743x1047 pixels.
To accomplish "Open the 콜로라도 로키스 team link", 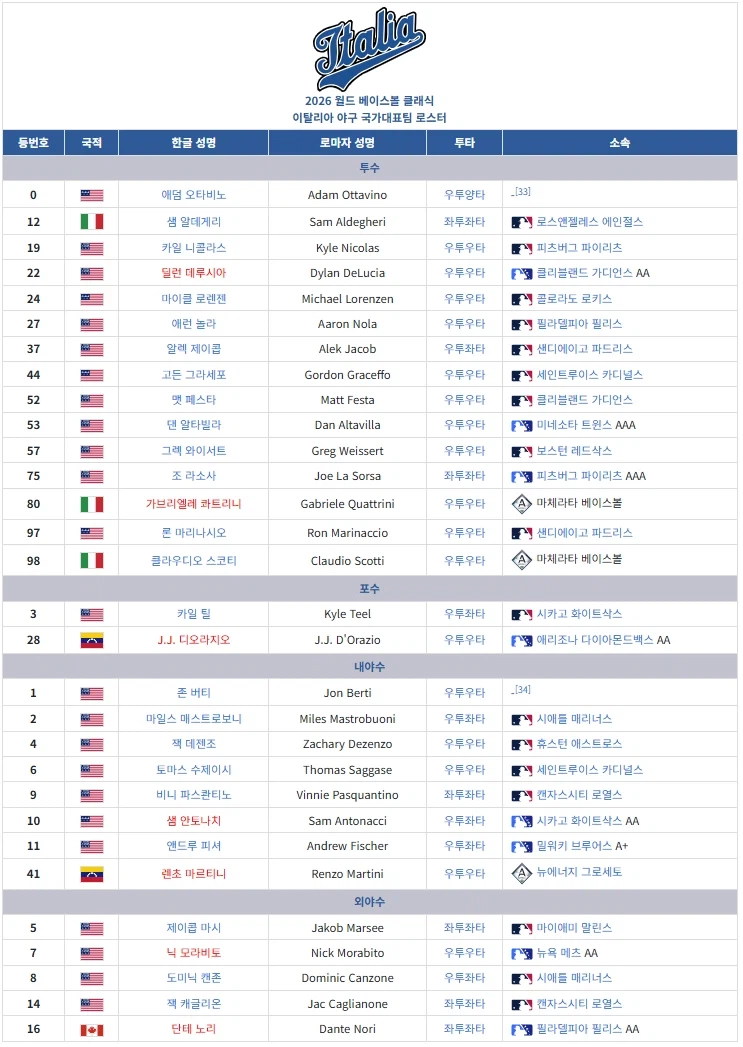I will 574,299.
